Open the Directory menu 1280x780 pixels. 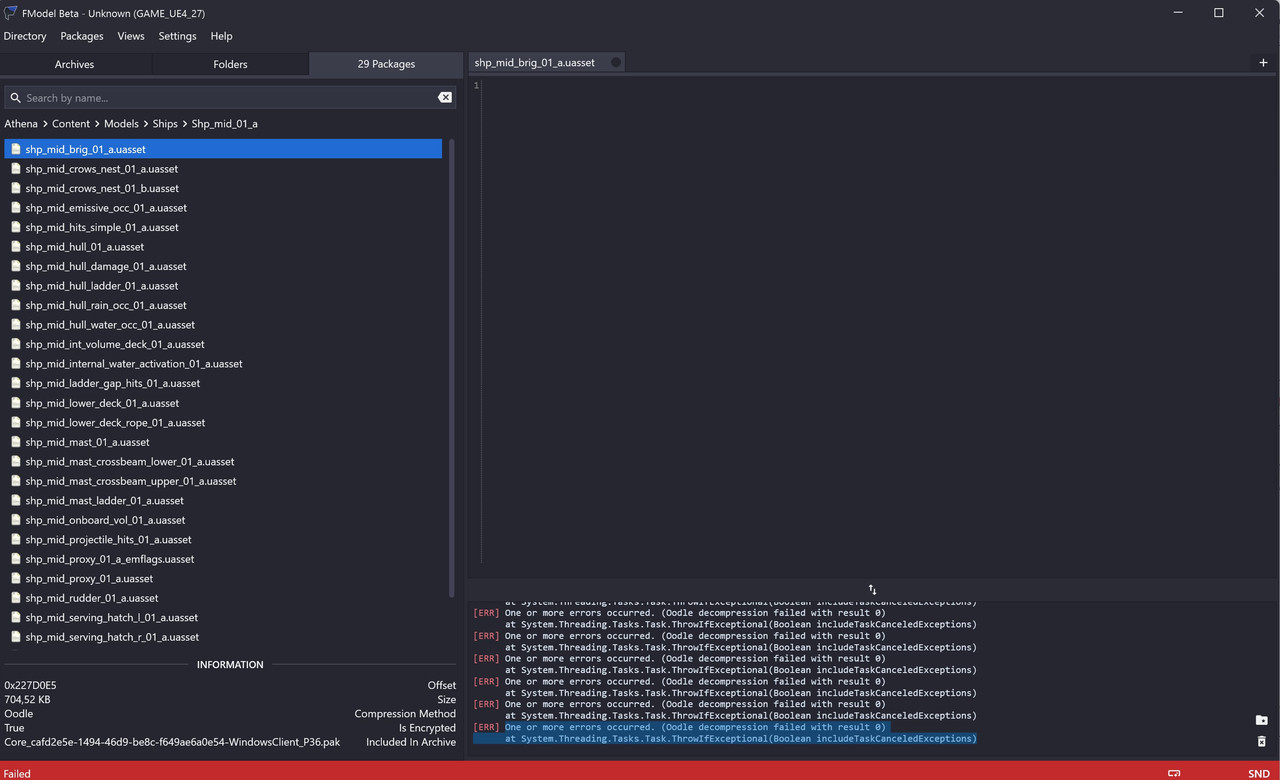(x=25, y=36)
